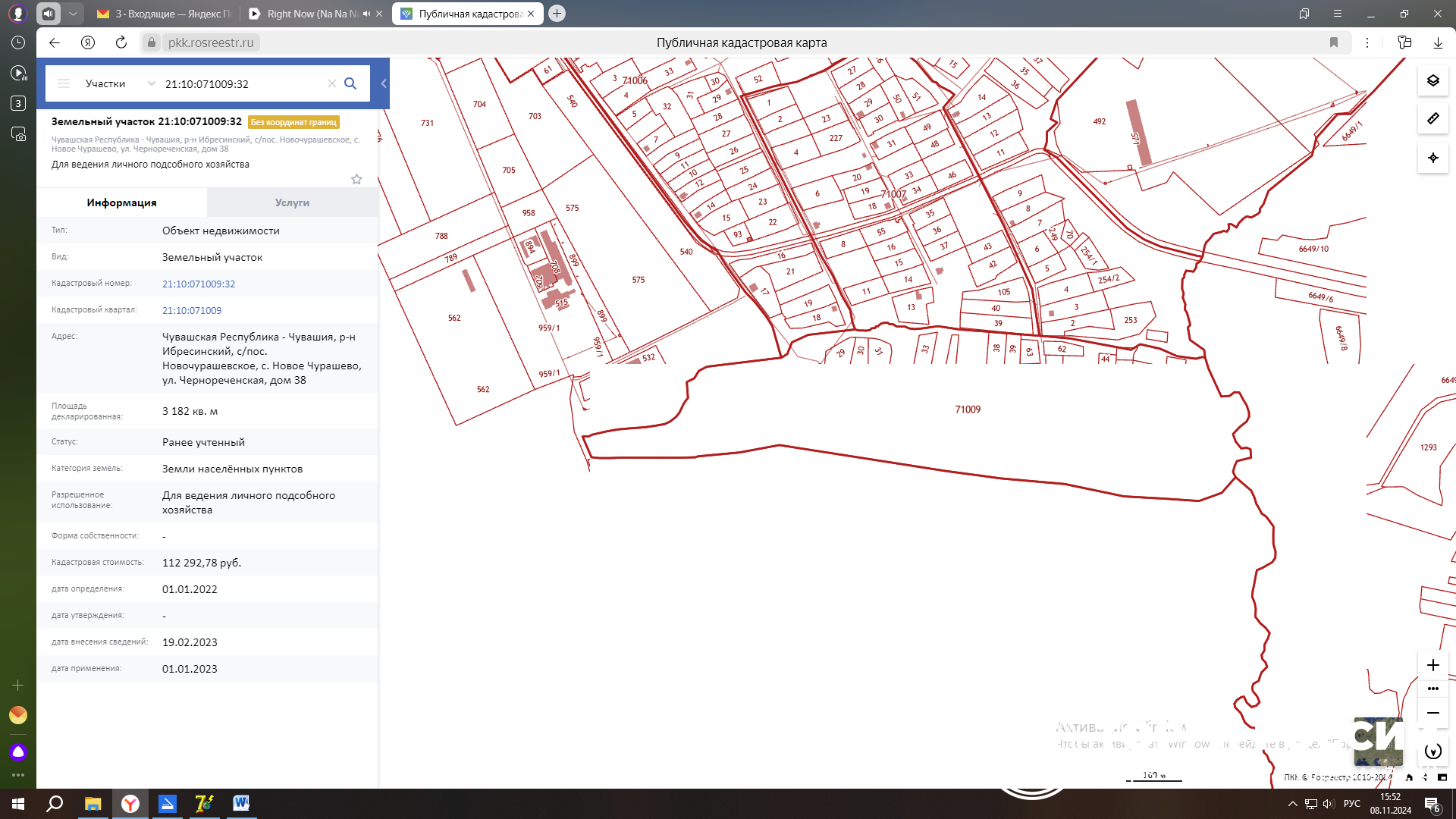The width and height of the screenshot is (1456, 819).
Task: Switch to the Услуги tab
Action: (x=292, y=202)
